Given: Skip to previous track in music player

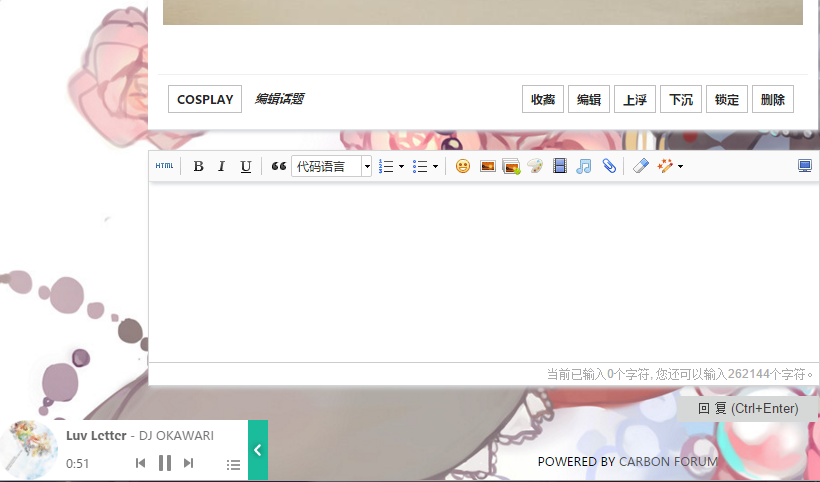Looking at the screenshot, I should (140, 463).
